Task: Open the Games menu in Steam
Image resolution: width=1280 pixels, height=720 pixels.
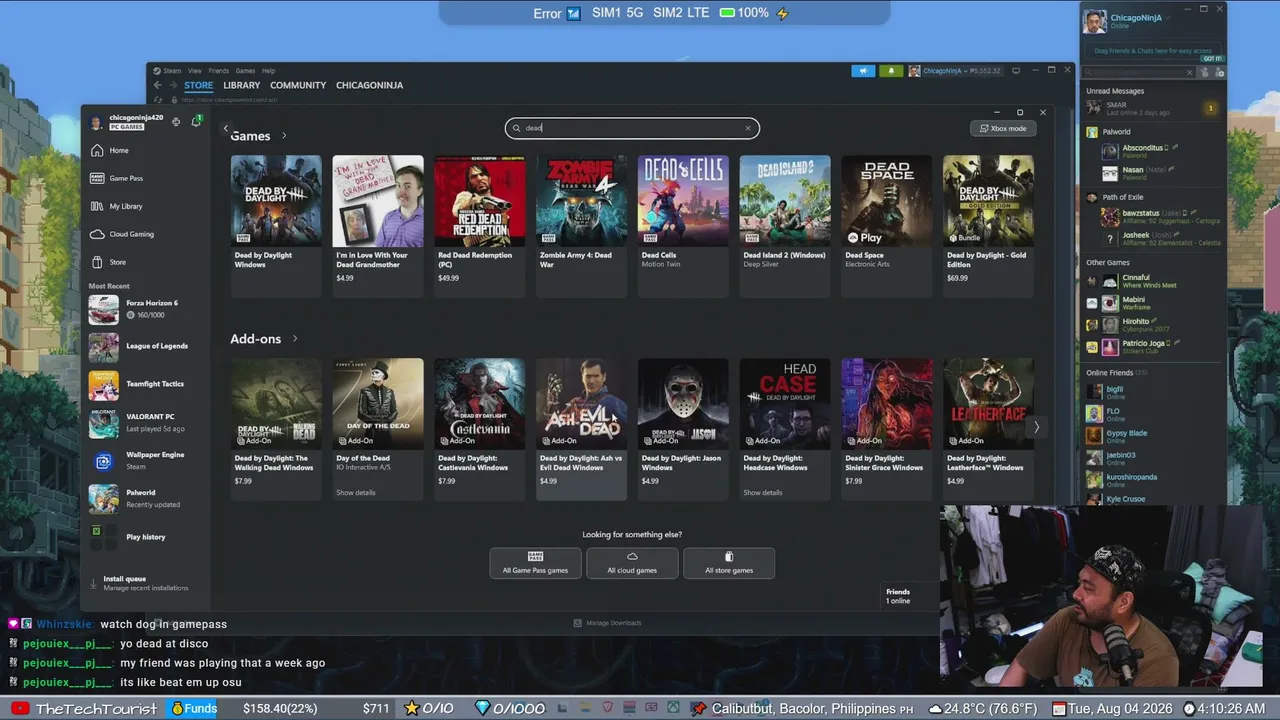Action: 245,71
